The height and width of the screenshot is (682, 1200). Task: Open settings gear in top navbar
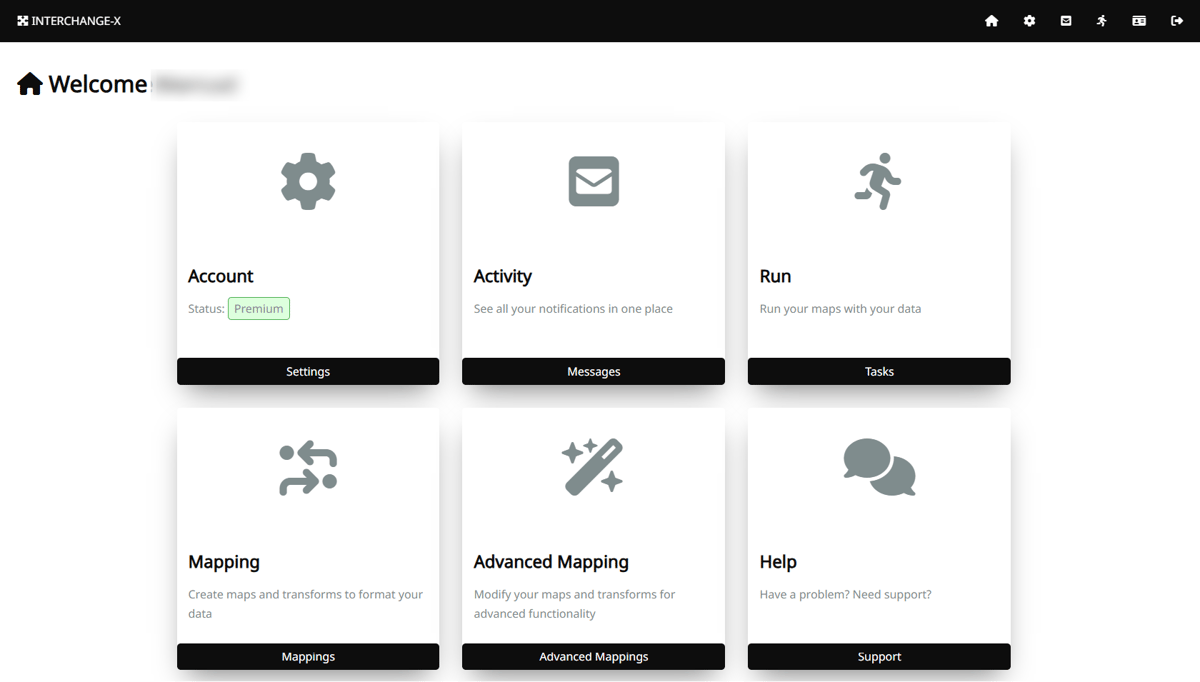click(x=1029, y=21)
